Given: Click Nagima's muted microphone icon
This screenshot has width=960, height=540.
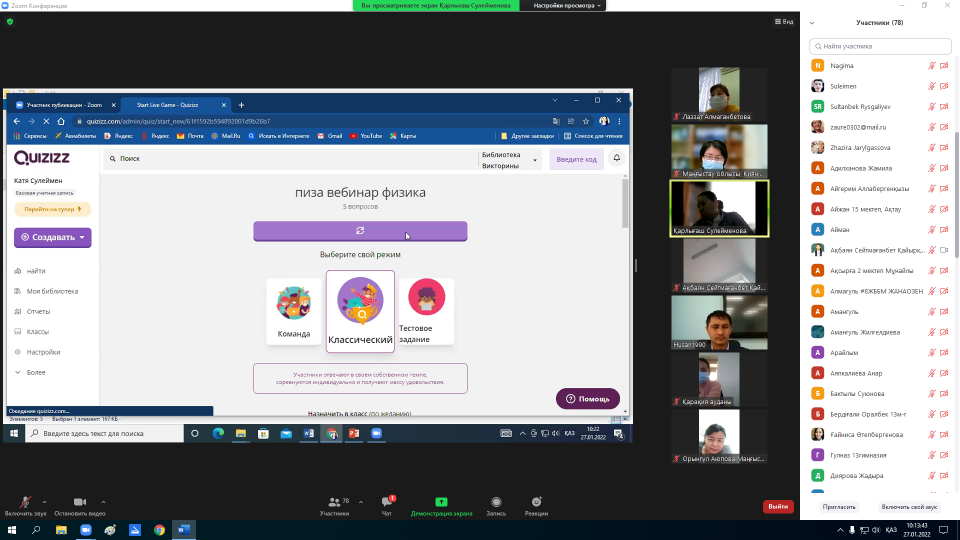Looking at the screenshot, I should click(x=931, y=66).
